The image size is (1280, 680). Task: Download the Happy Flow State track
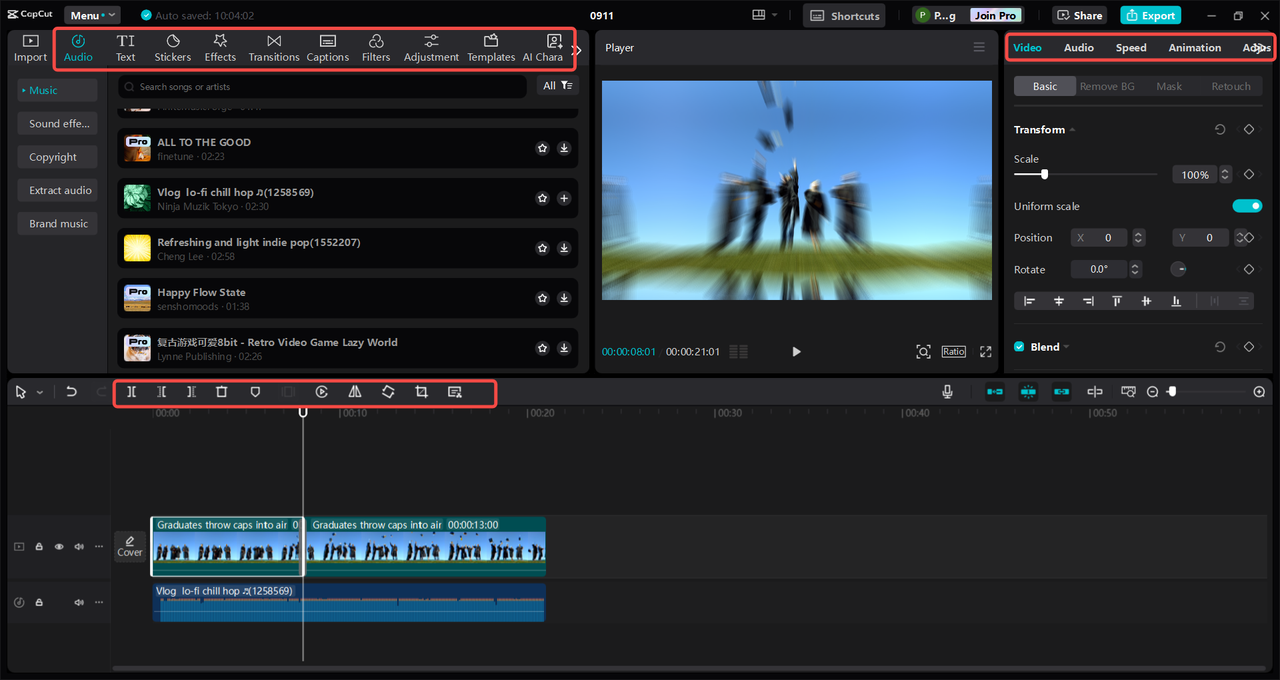click(x=564, y=298)
